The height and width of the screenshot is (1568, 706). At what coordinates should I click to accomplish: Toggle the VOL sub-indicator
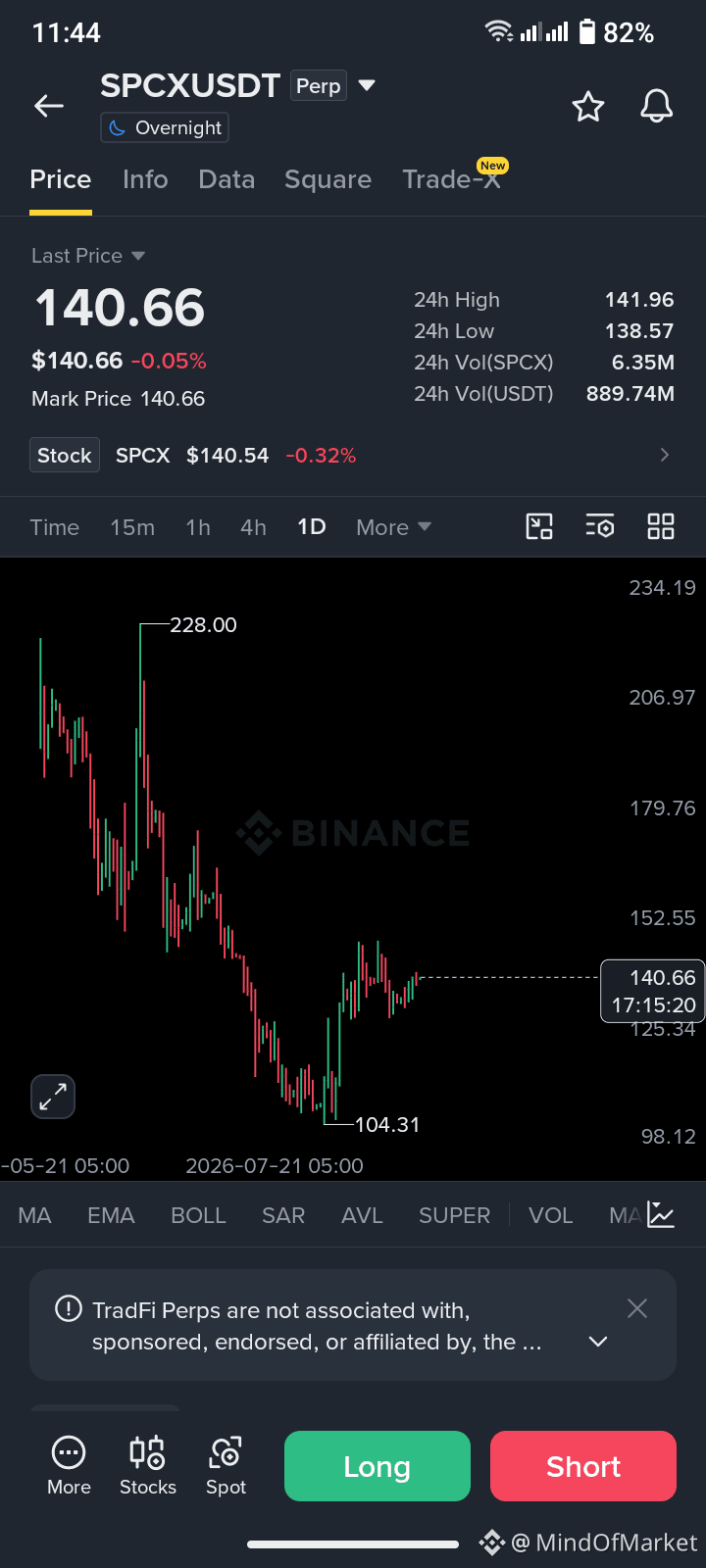point(550,1215)
